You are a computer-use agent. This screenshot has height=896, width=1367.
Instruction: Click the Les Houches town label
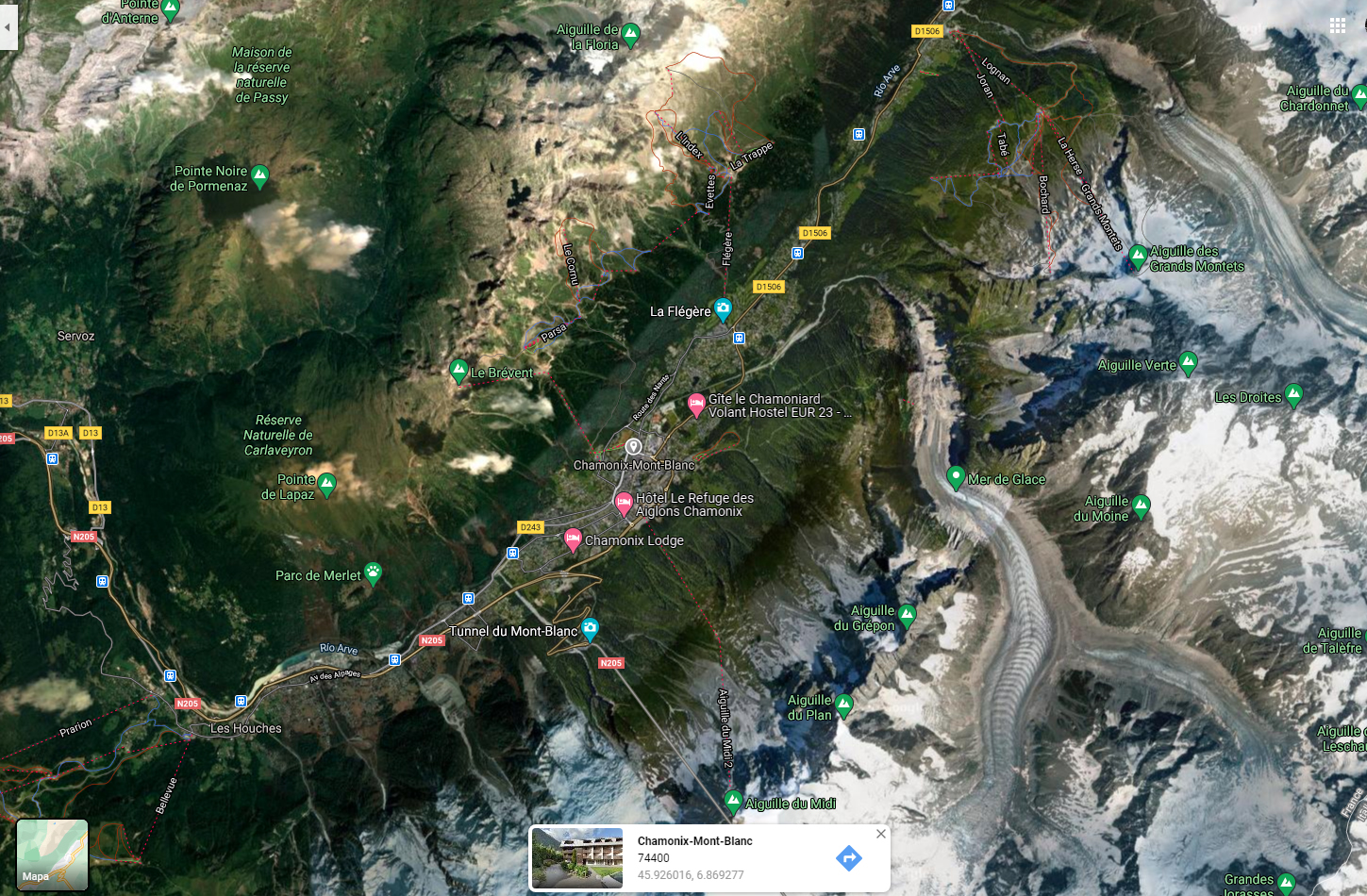[x=246, y=728]
